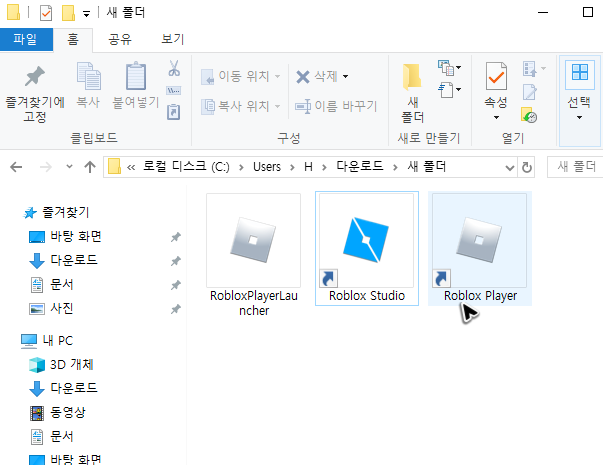Go back with the Back arrow
Viewport: 603px width, 465px height.
tap(16, 167)
